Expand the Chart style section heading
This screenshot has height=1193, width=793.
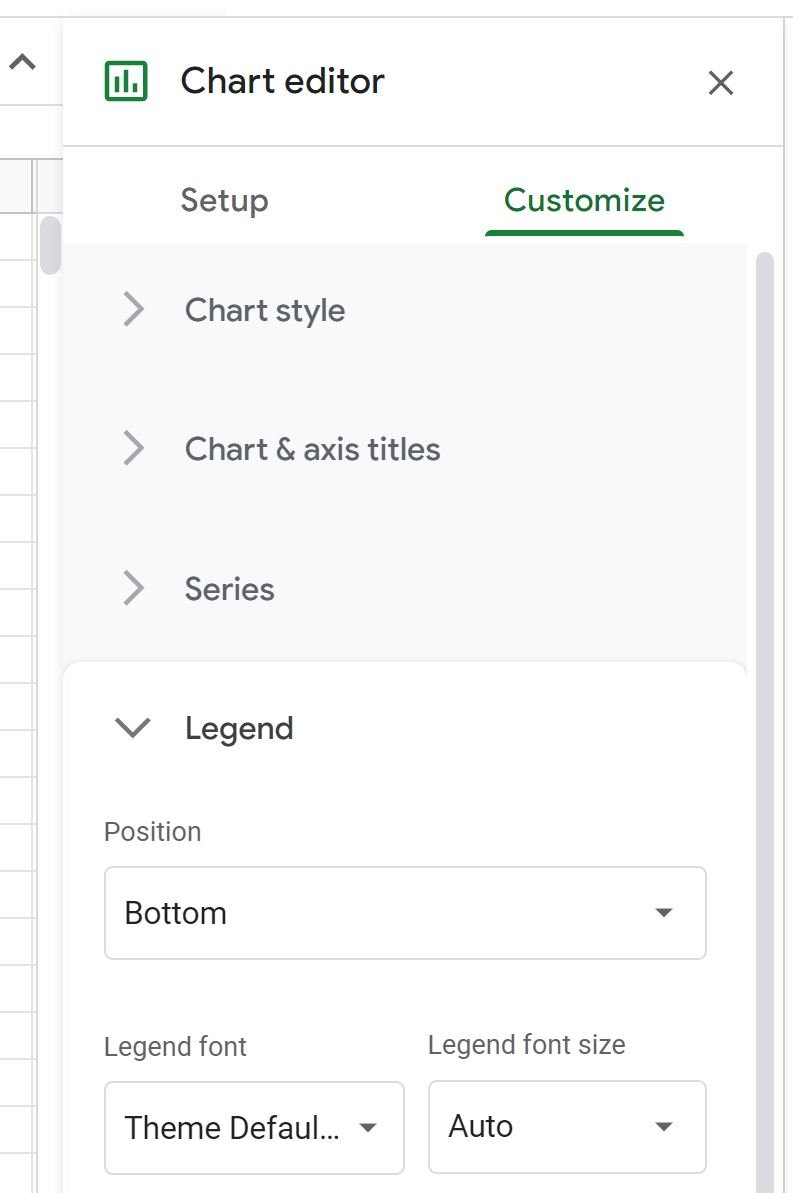[x=265, y=310]
